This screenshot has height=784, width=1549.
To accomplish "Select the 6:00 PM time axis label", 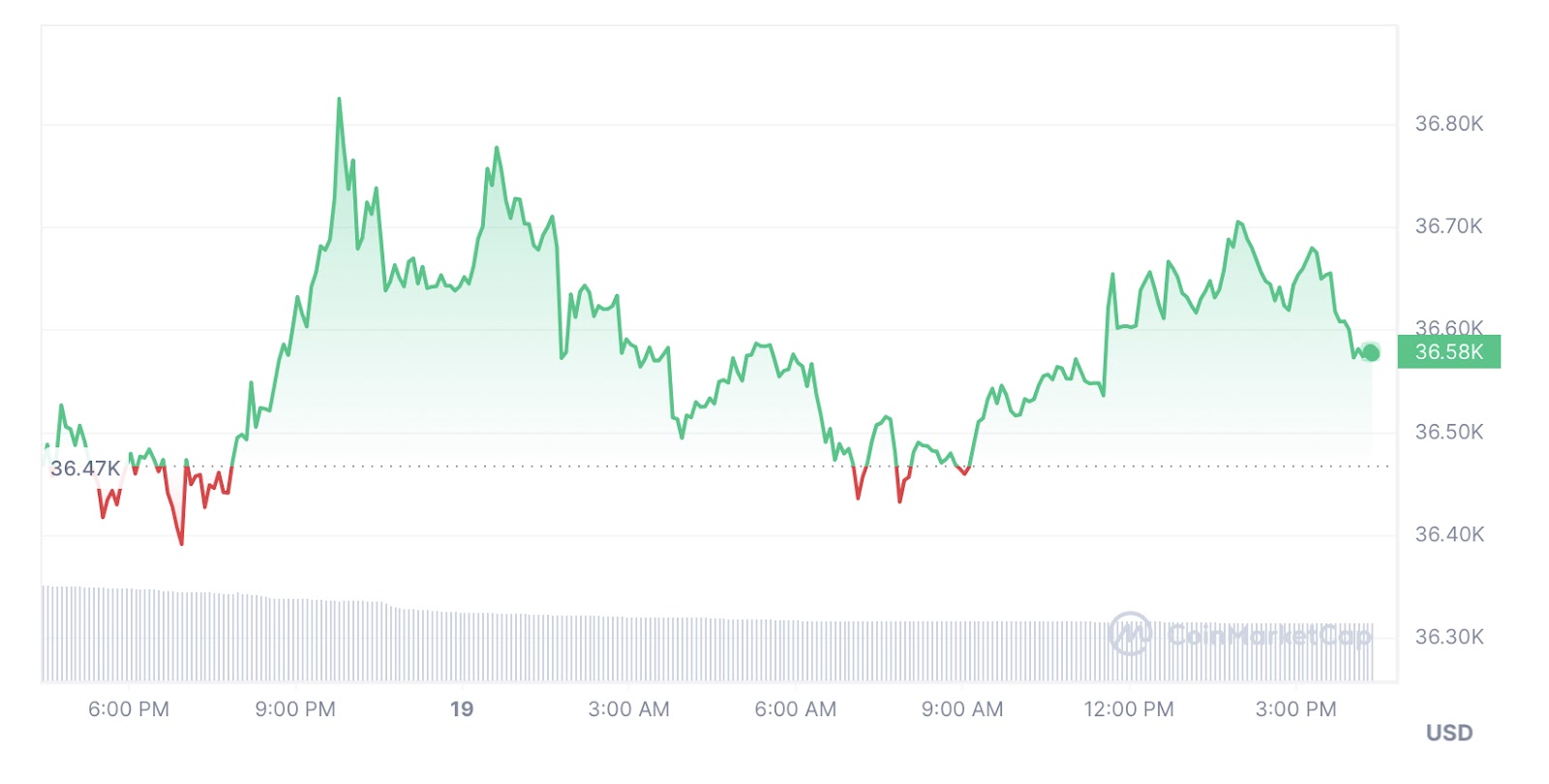I will (x=129, y=709).
